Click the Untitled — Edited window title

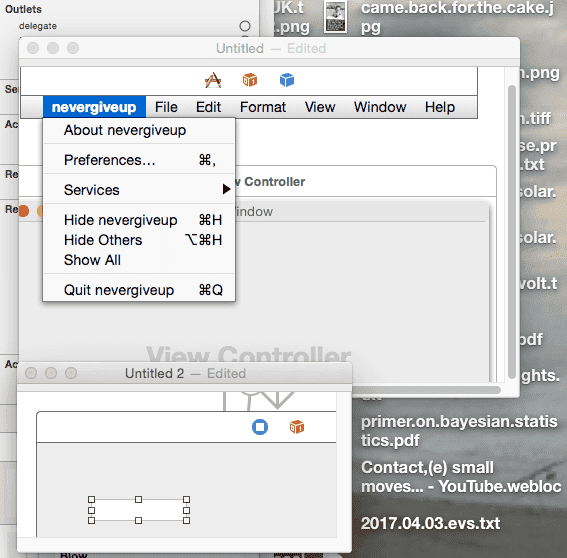point(271,48)
